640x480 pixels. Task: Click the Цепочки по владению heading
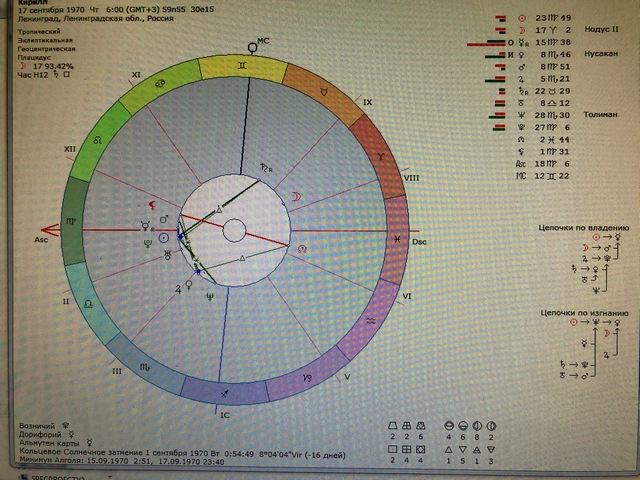coord(584,227)
